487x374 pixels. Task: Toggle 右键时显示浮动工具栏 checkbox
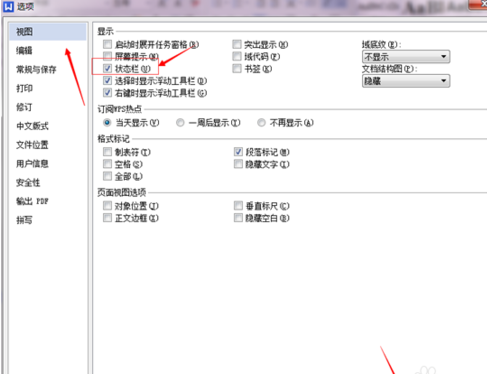107,93
